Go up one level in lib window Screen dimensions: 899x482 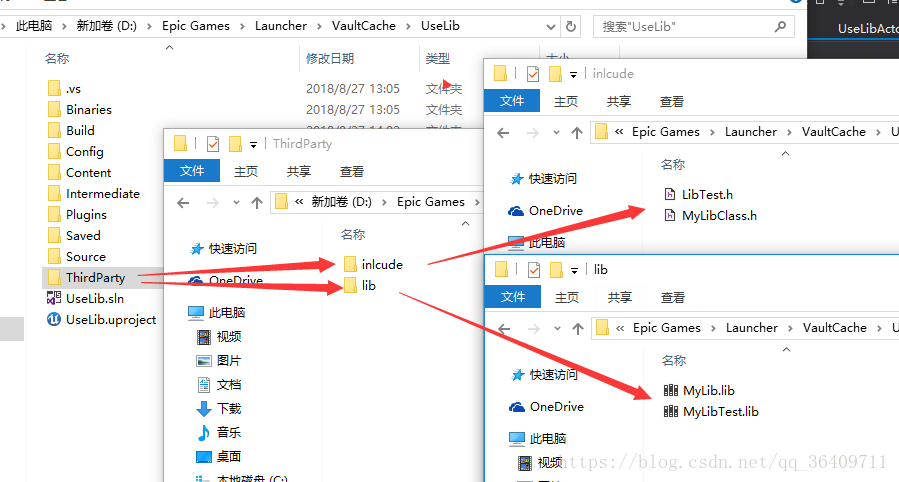point(578,328)
